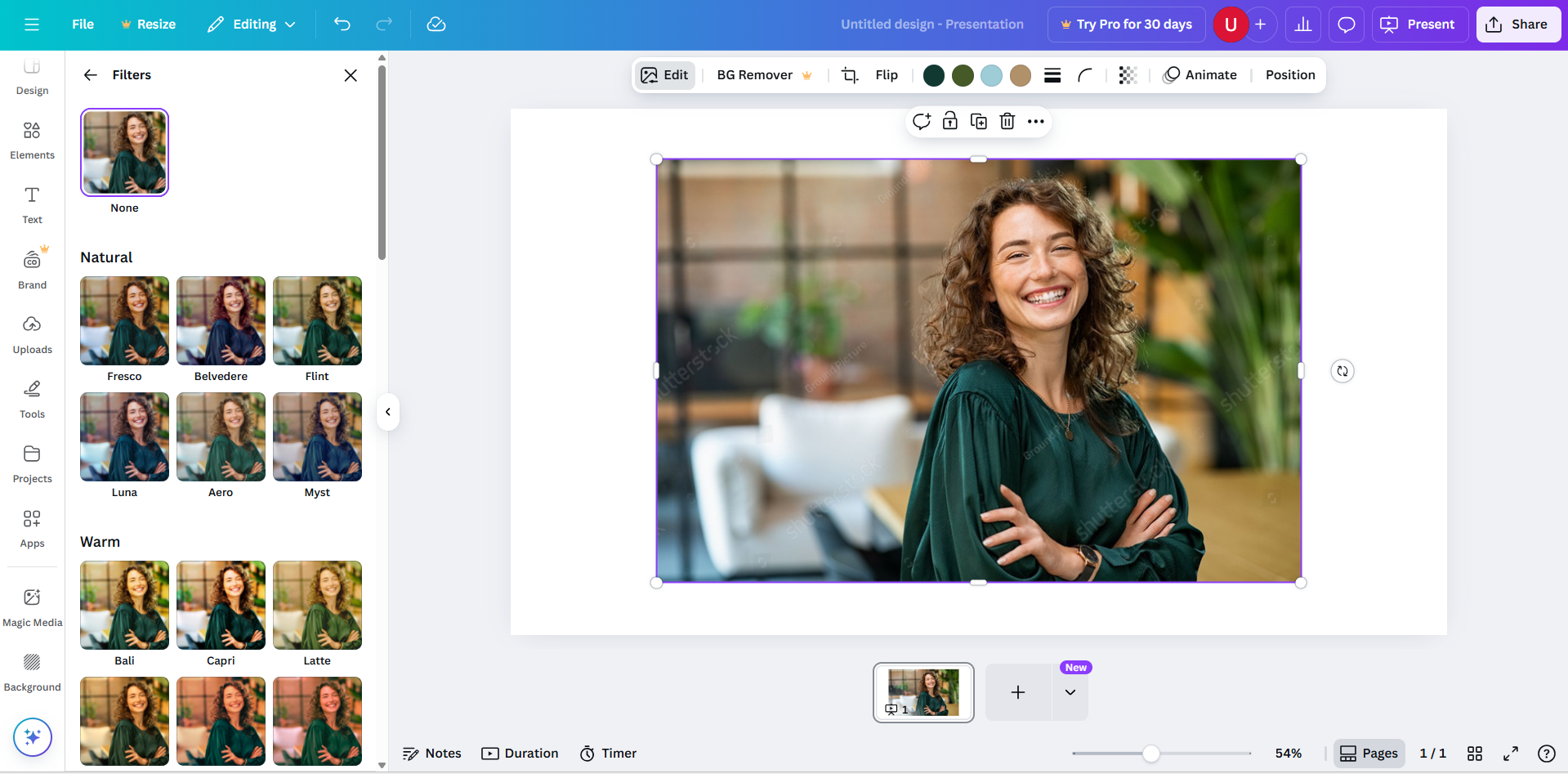Open the Uploads panel
1568x774 pixels.
tap(32, 334)
